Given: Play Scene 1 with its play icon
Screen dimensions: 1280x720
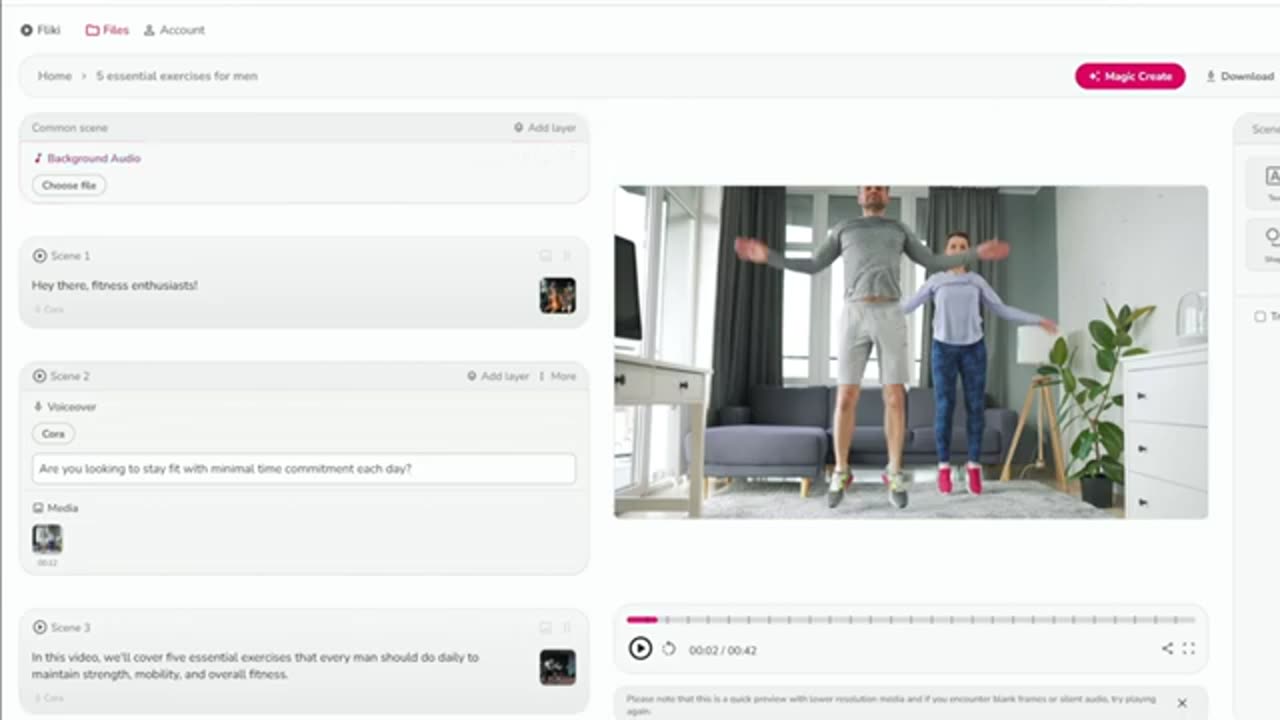Looking at the screenshot, I should tap(40, 256).
